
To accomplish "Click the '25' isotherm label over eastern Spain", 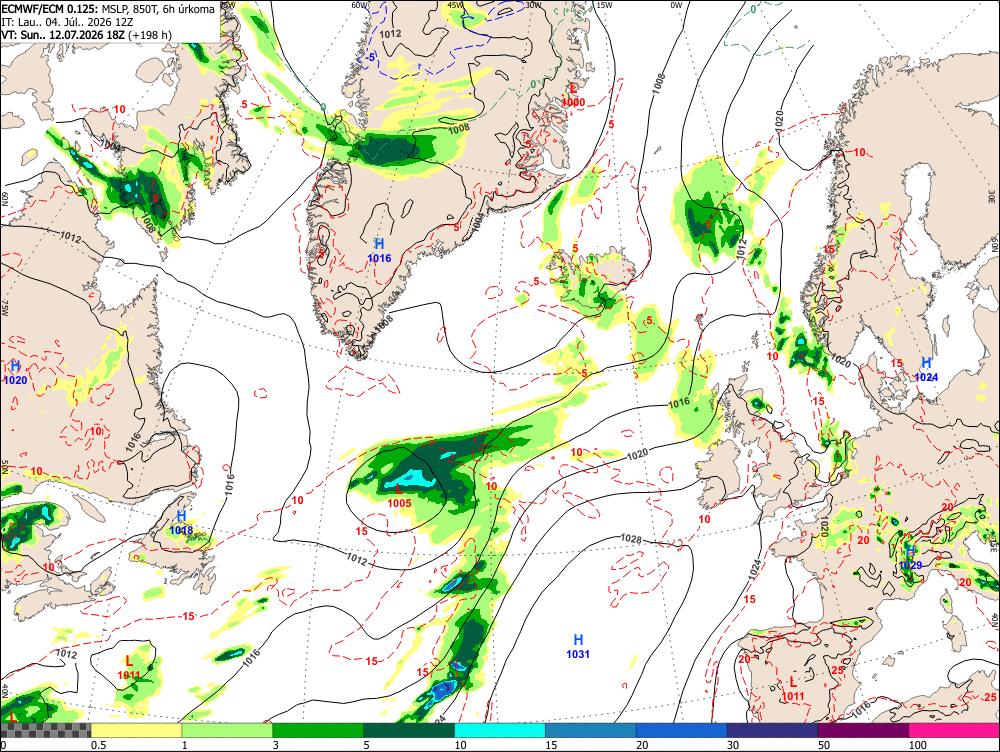I will (x=837, y=670).
